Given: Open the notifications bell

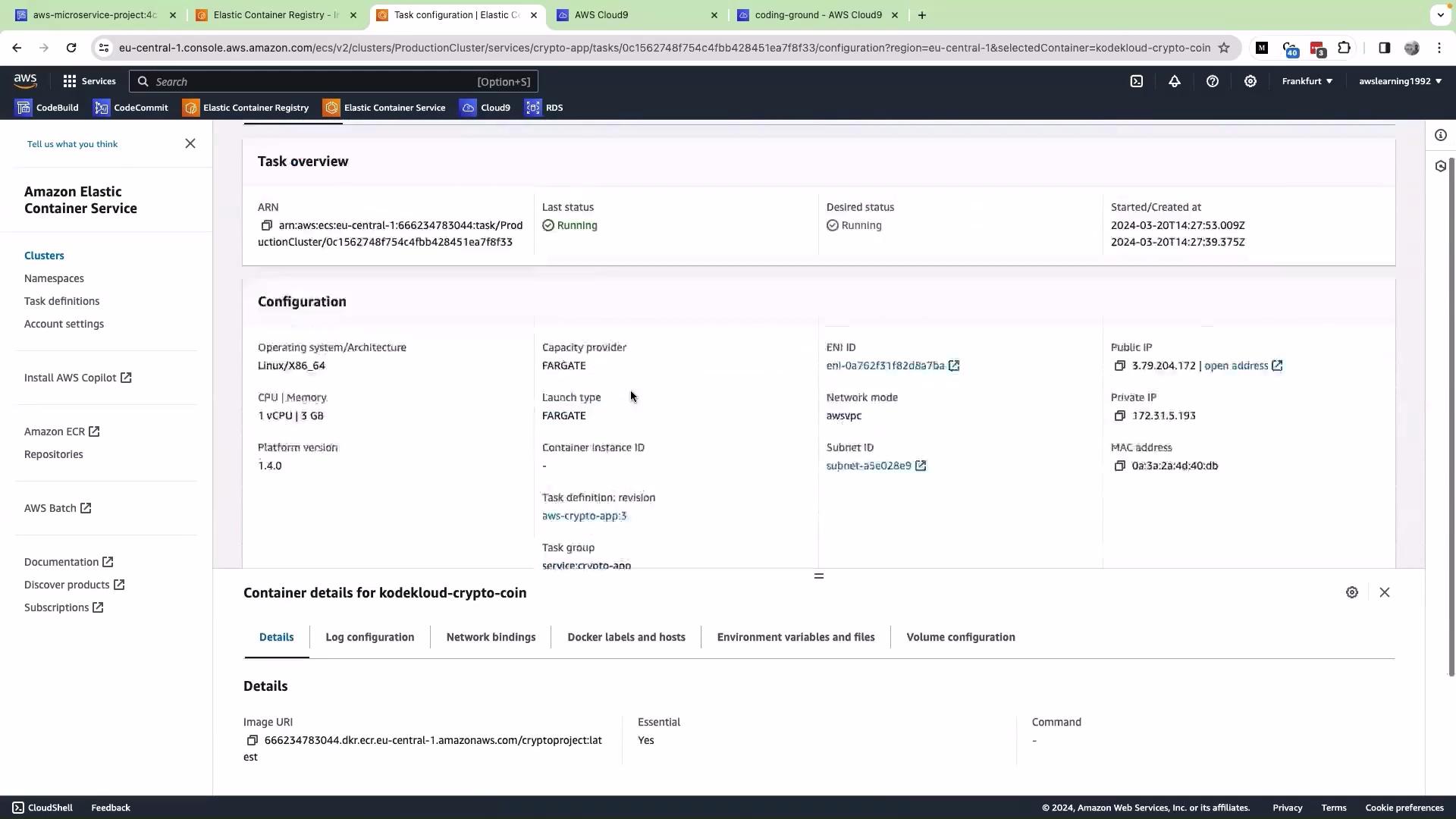Looking at the screenshot, I should [1175, 81].
